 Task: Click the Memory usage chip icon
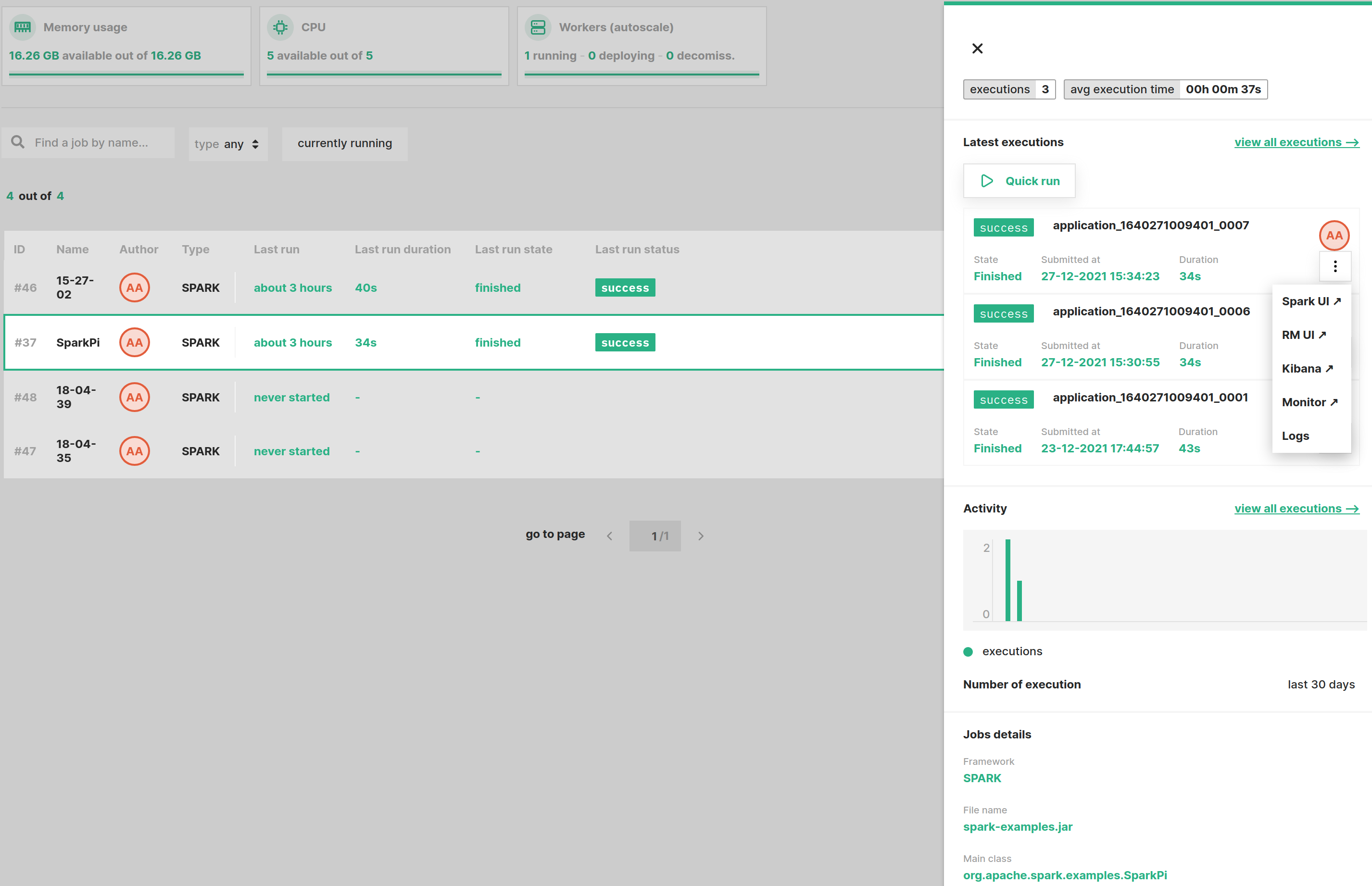click(x=23, y=27)
